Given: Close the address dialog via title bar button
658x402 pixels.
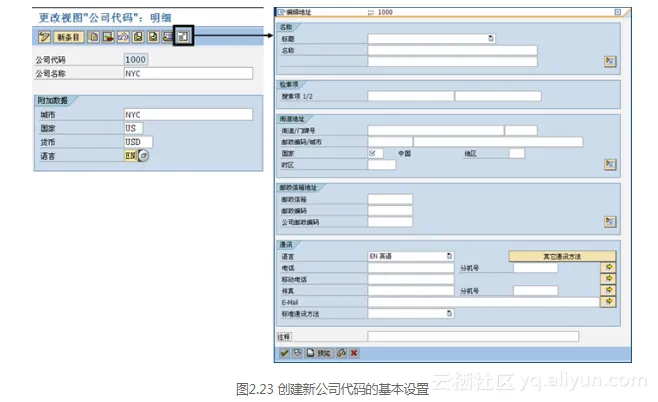Looking at the screenshot, I should 618,12.
